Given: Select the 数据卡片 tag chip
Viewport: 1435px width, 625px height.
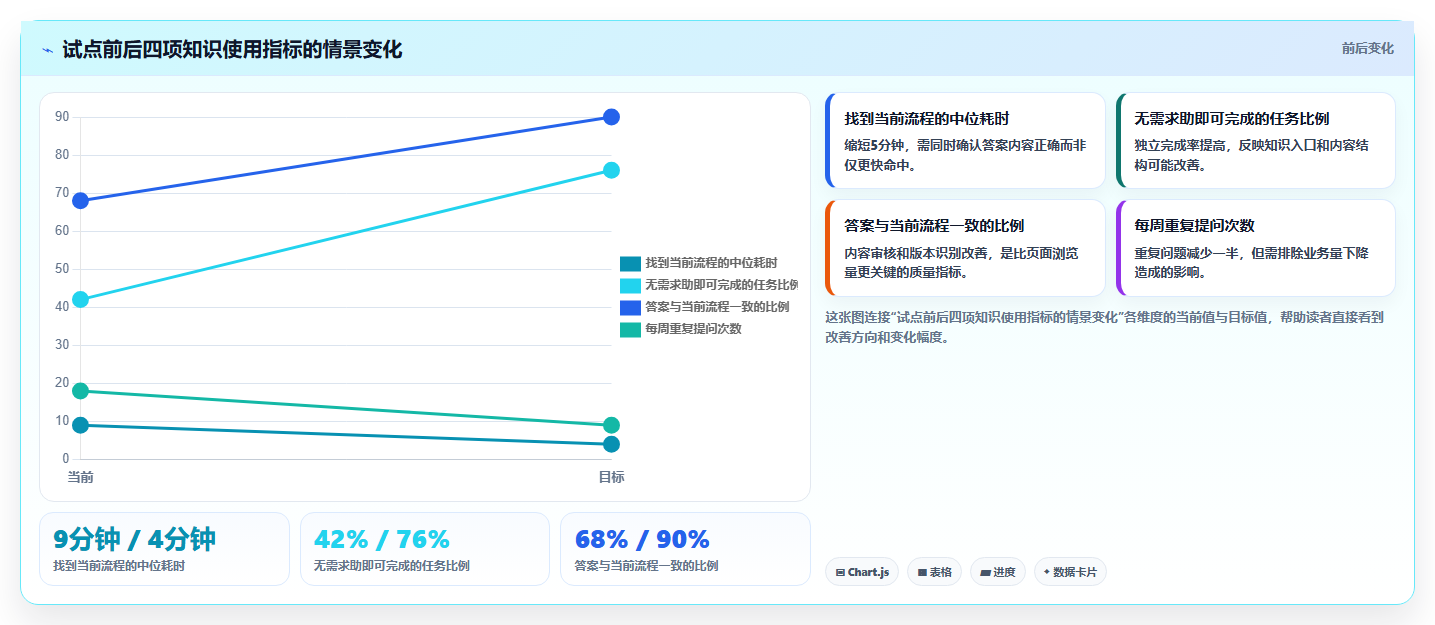Looking at the screenshot, I should click(1070, 572).
